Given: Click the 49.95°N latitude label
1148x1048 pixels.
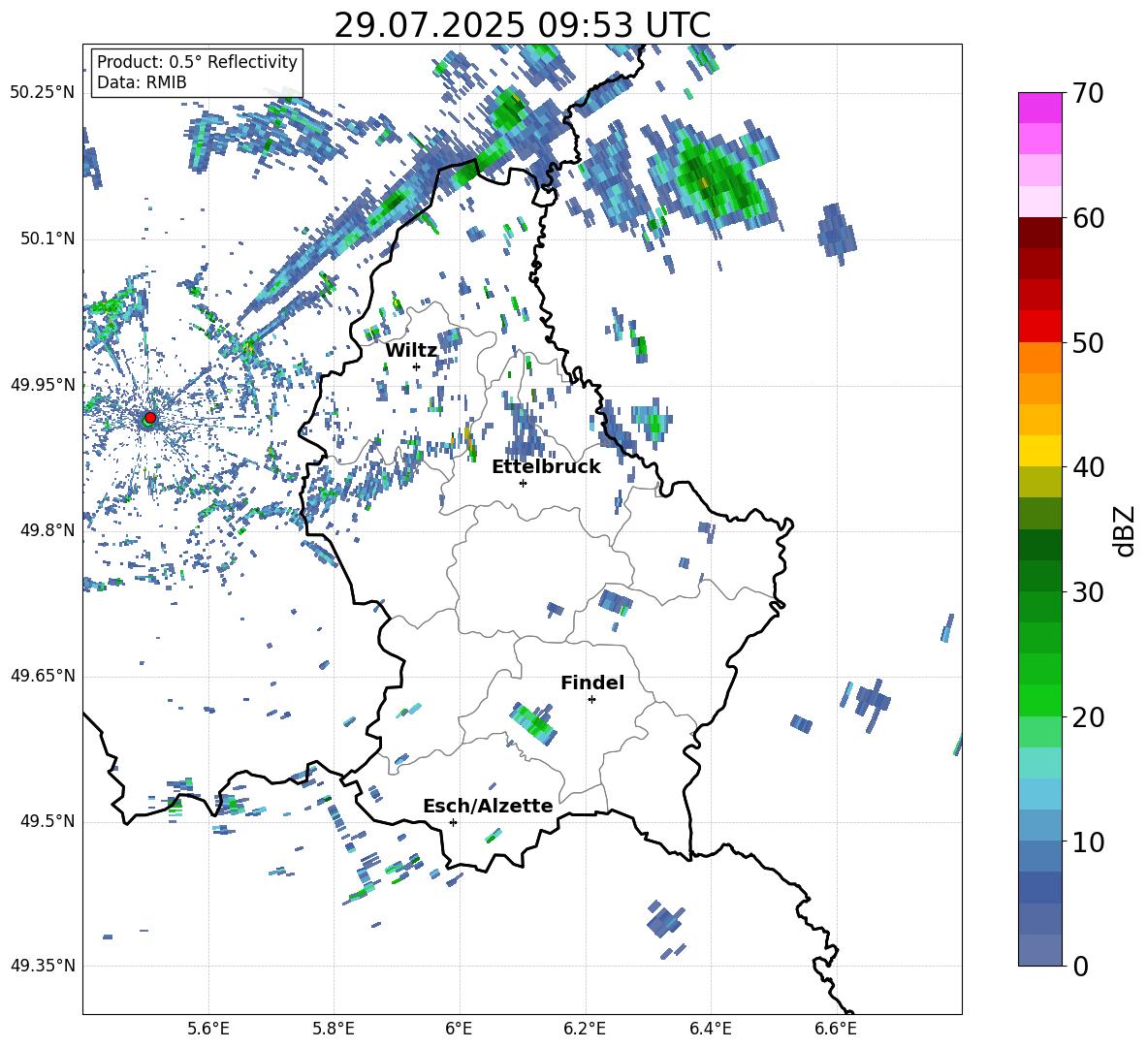Looking at the screenshot, I should [43, 385].
